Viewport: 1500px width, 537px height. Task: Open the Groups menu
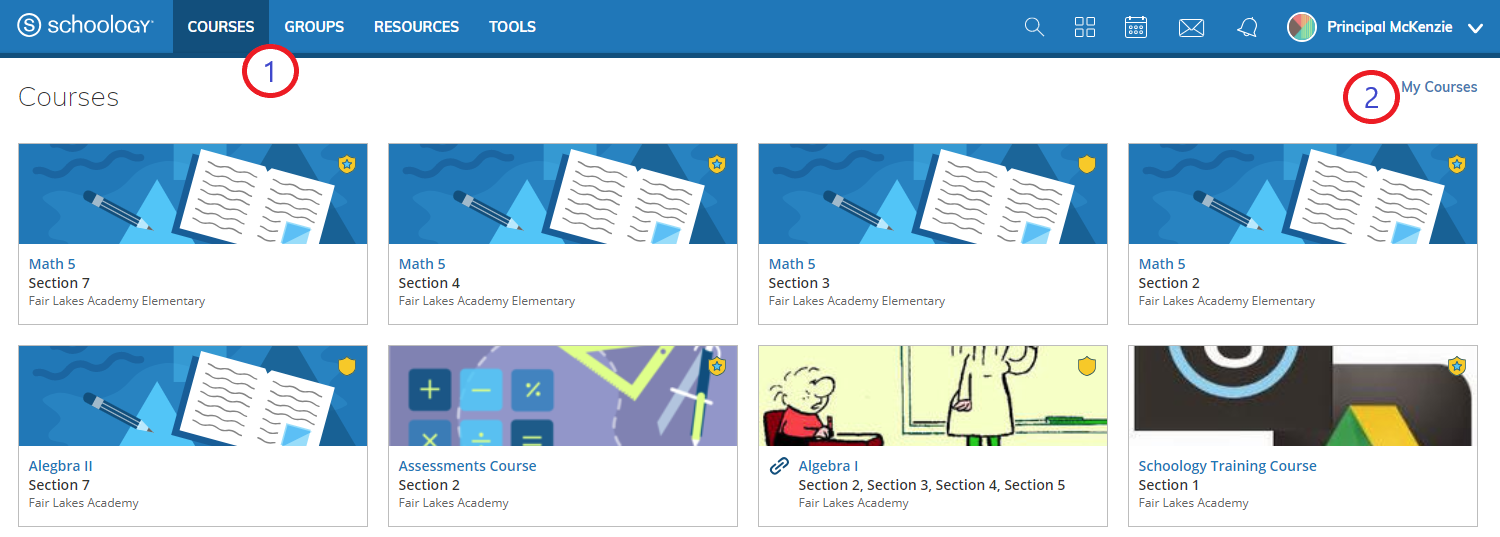coord(314,27)
